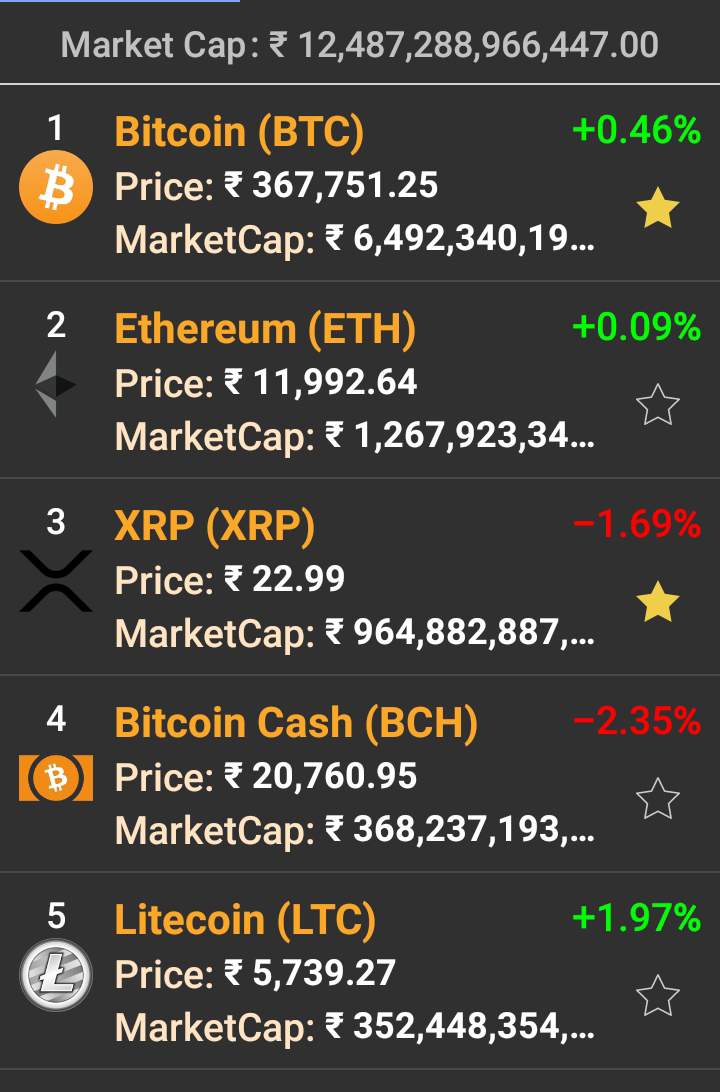This screenshot has width=720, height=1092.
Task: Open the Bitcoin (BTC) coin title
Action: point(239,132)
